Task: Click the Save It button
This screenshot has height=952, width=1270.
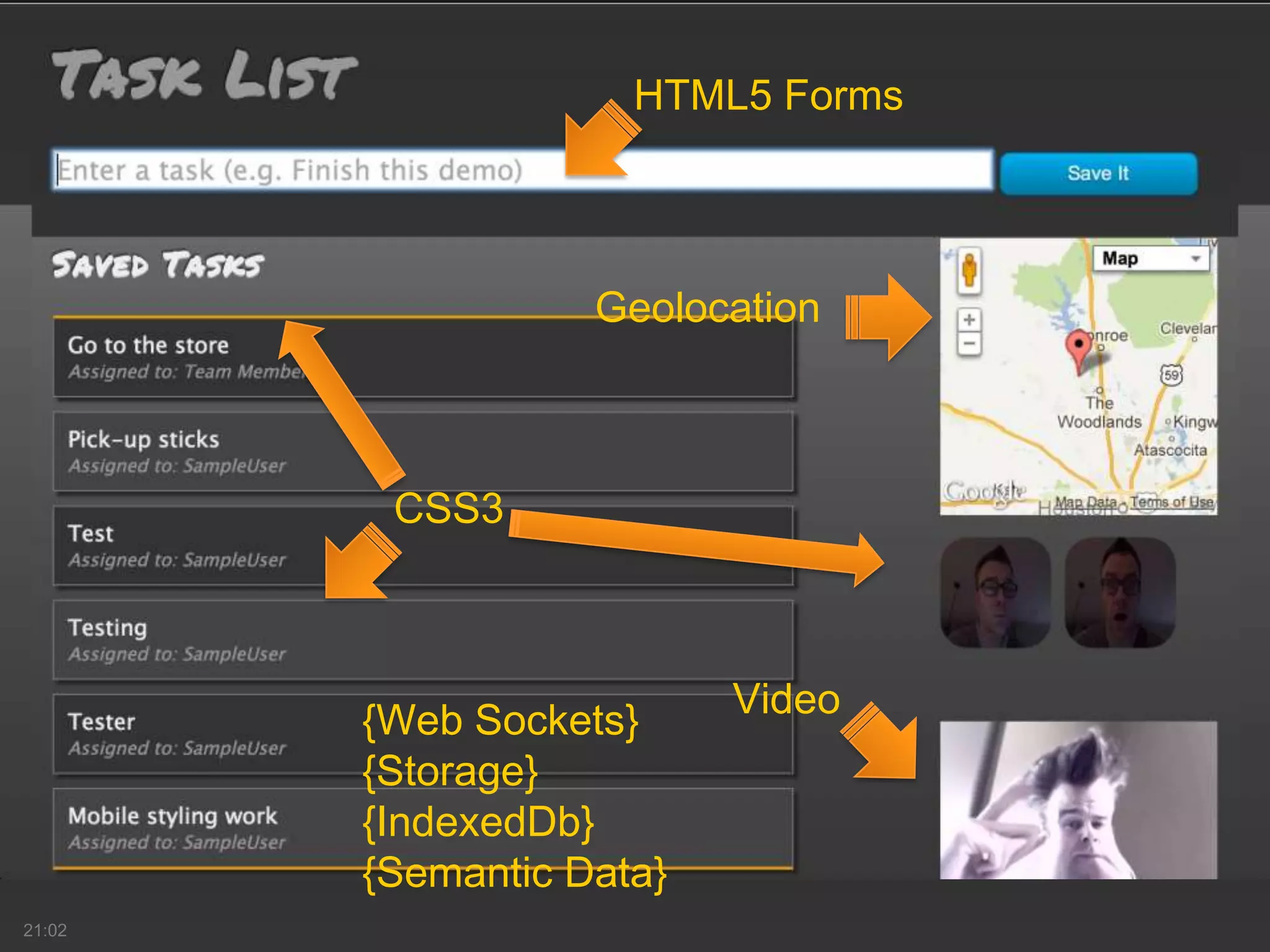Action: tap(1098, 174)
